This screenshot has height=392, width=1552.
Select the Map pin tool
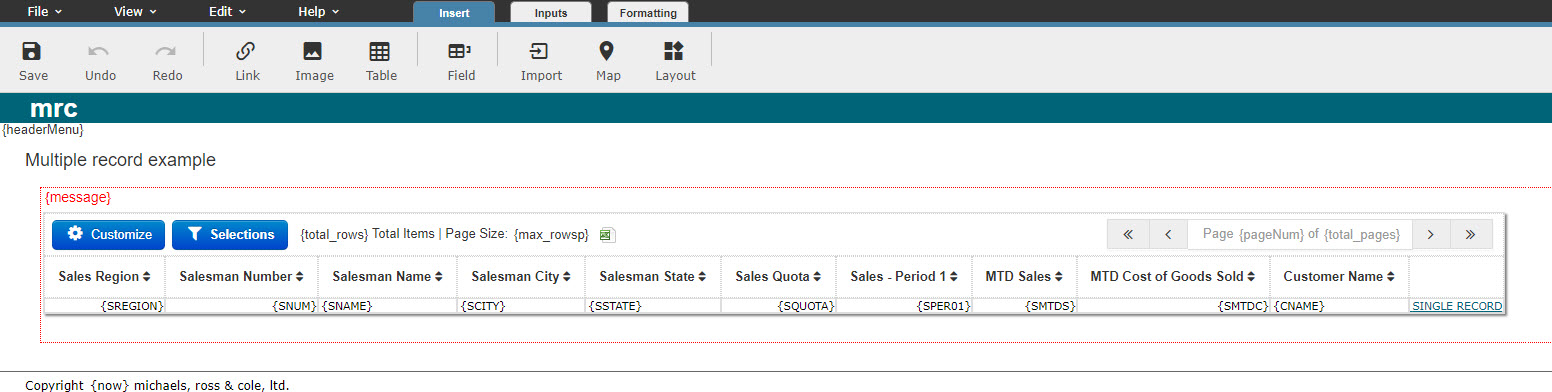click(x=607, y=52)
